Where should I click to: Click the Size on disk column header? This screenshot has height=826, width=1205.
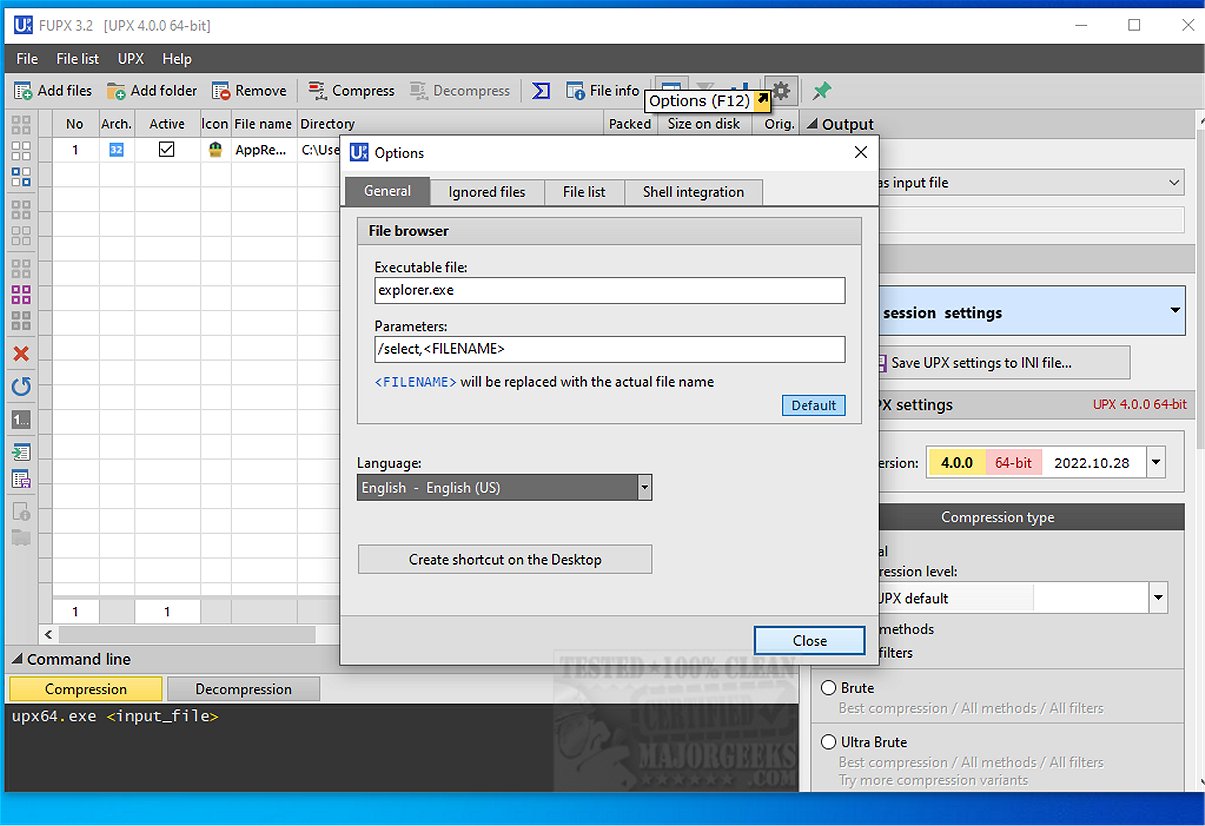(703, 124)
